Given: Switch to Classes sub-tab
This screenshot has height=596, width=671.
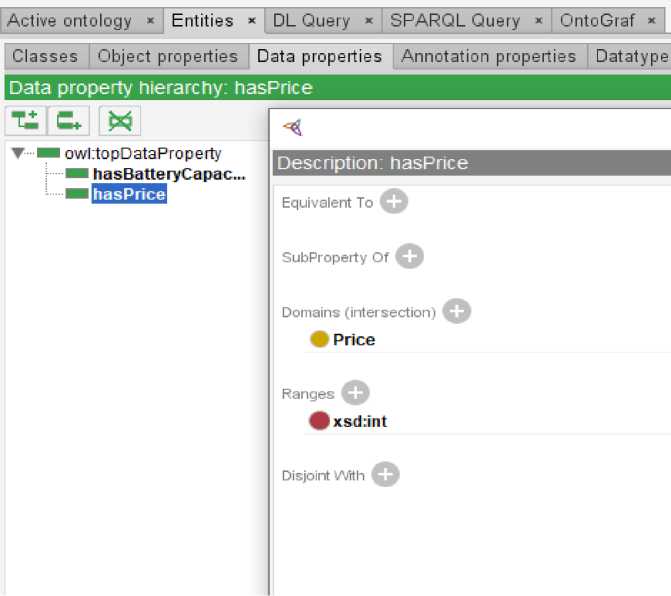Looking at the screenshot, I should [45, 56].
